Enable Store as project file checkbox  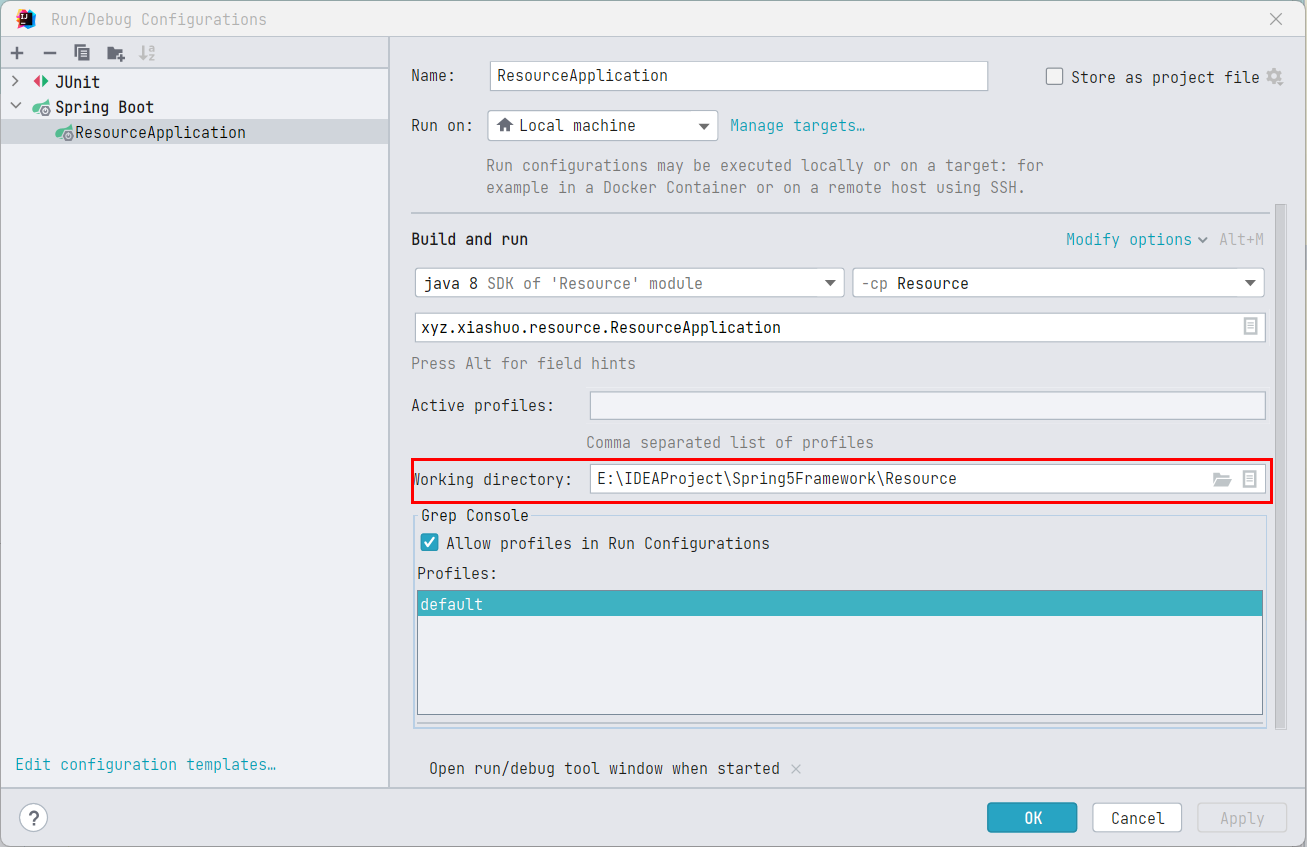pos(1054,77)
